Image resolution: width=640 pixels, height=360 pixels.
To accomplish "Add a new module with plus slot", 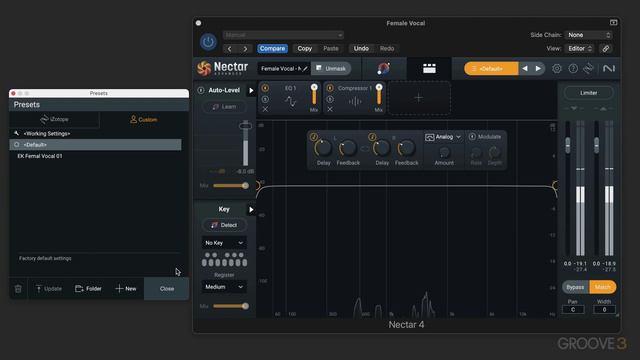I will click(x=419, y=98).
